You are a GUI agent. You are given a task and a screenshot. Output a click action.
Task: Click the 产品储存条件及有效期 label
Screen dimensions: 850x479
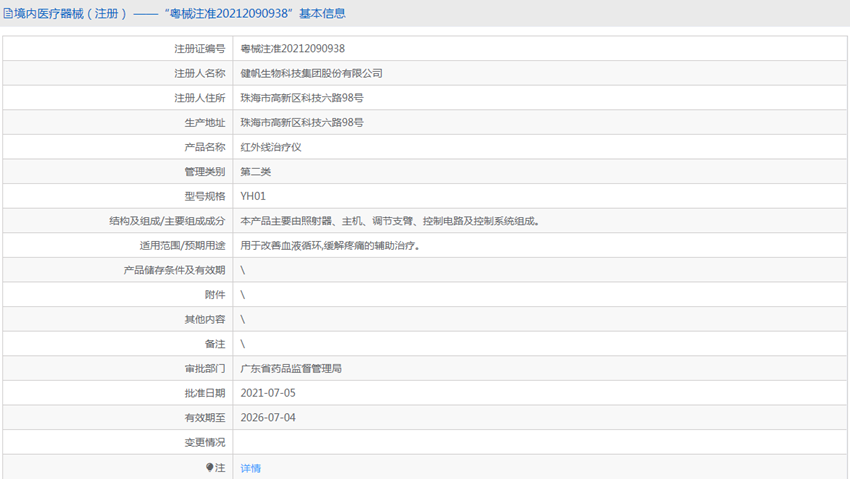(x=175, y=270)
